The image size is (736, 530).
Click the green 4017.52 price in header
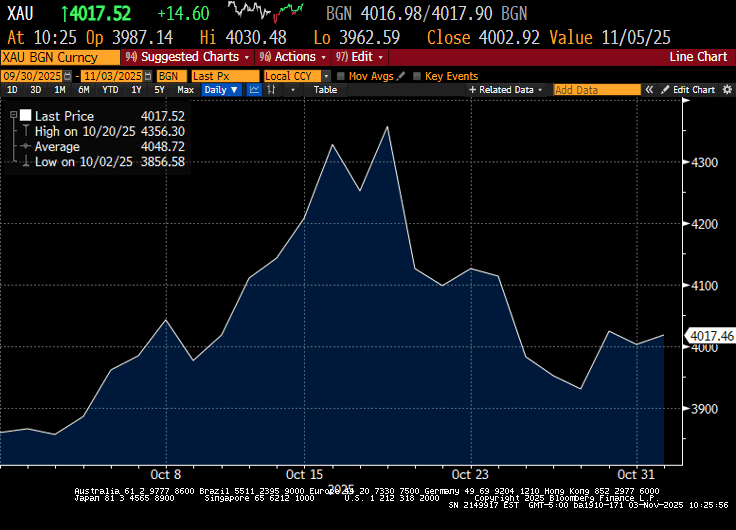pyautogui.click(x=96, y=13)
